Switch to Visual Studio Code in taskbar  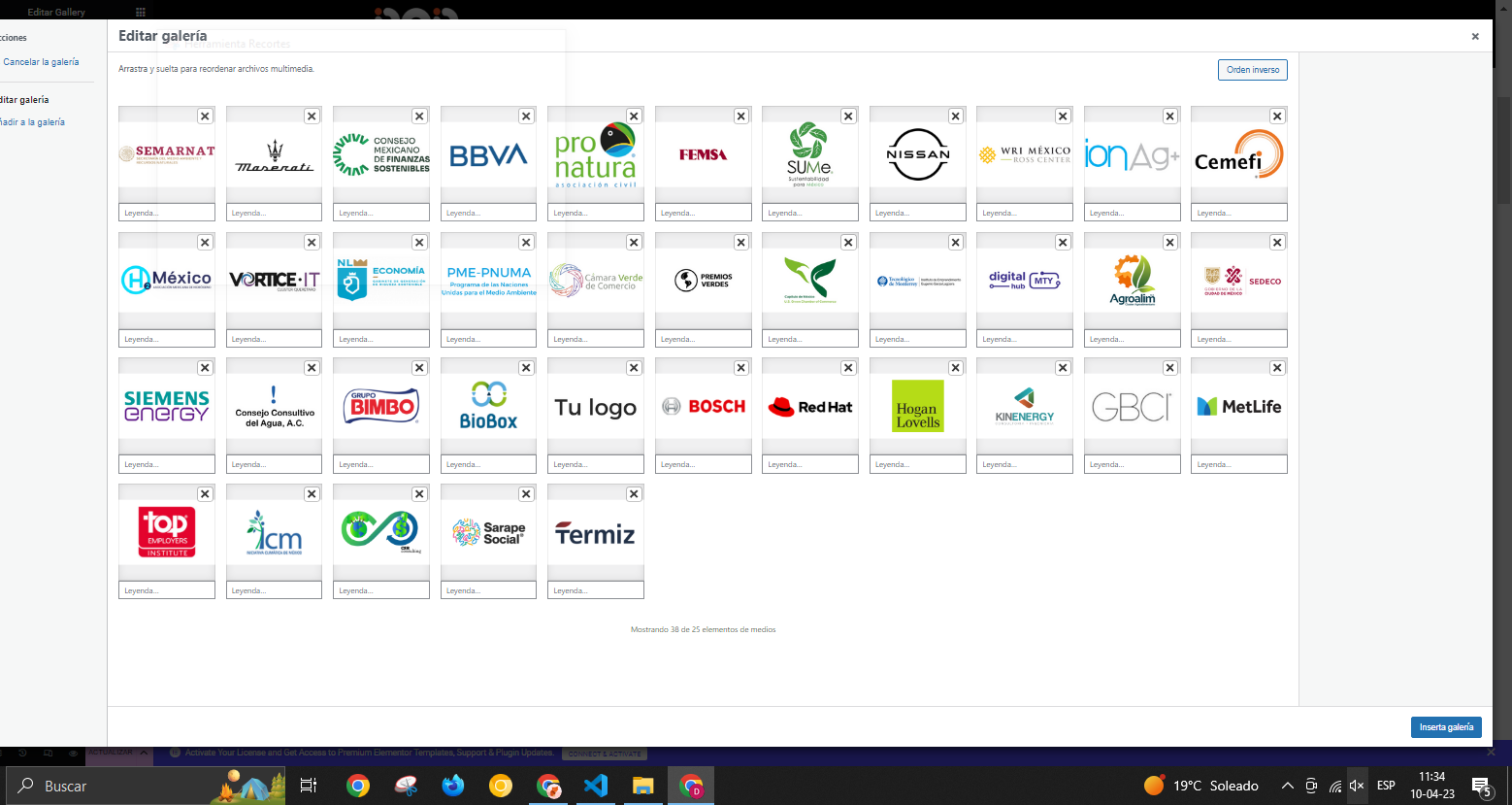596,786
